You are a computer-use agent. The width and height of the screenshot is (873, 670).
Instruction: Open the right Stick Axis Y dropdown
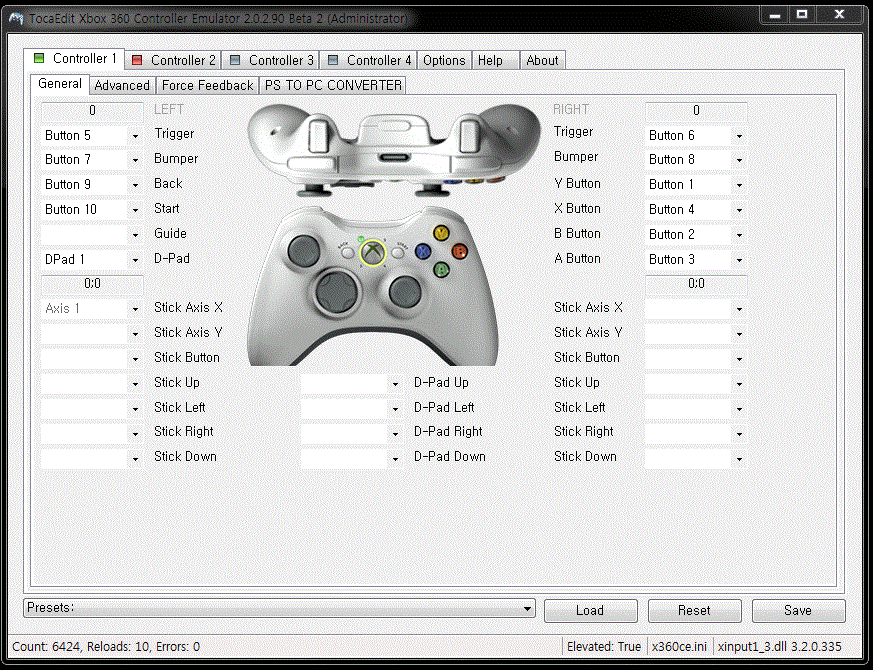[696, 334]
